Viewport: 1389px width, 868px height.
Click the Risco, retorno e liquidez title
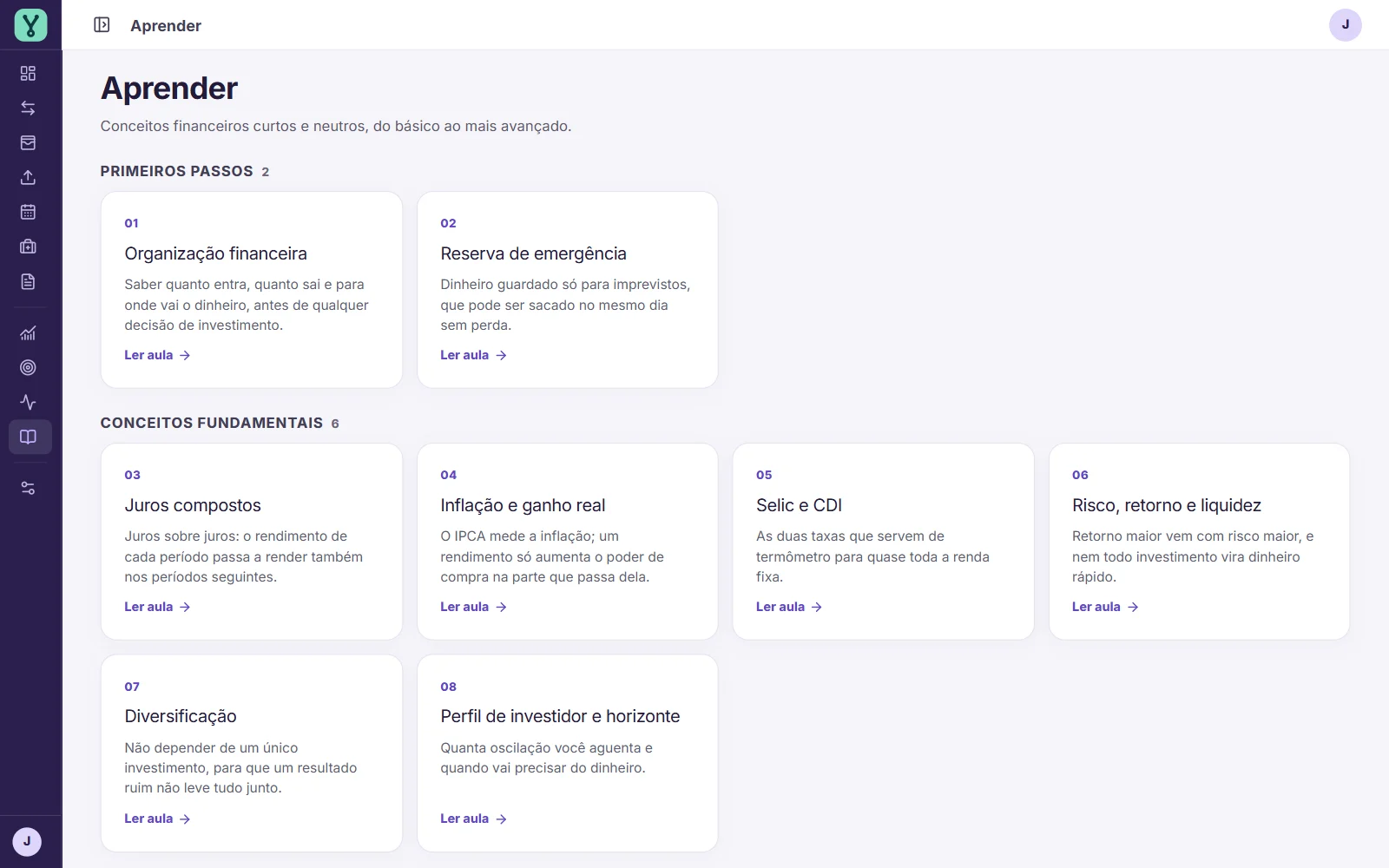point(1166,505)
